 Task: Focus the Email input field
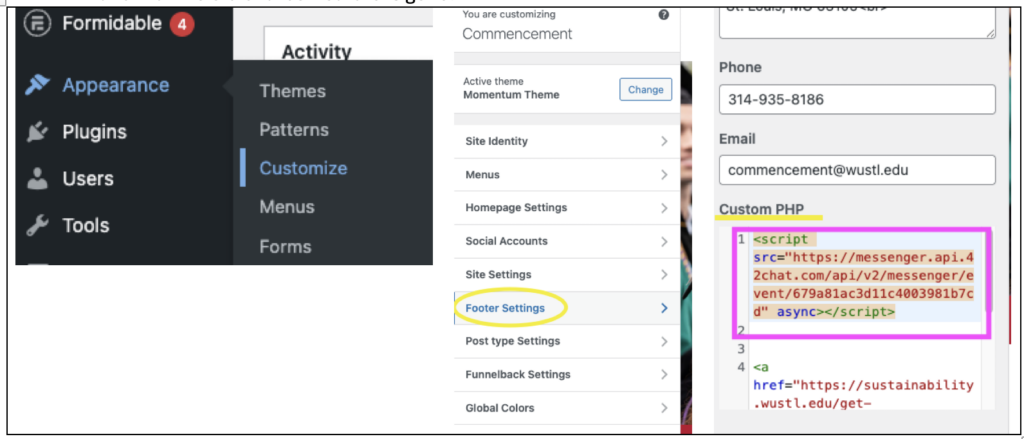pos(857,170)
